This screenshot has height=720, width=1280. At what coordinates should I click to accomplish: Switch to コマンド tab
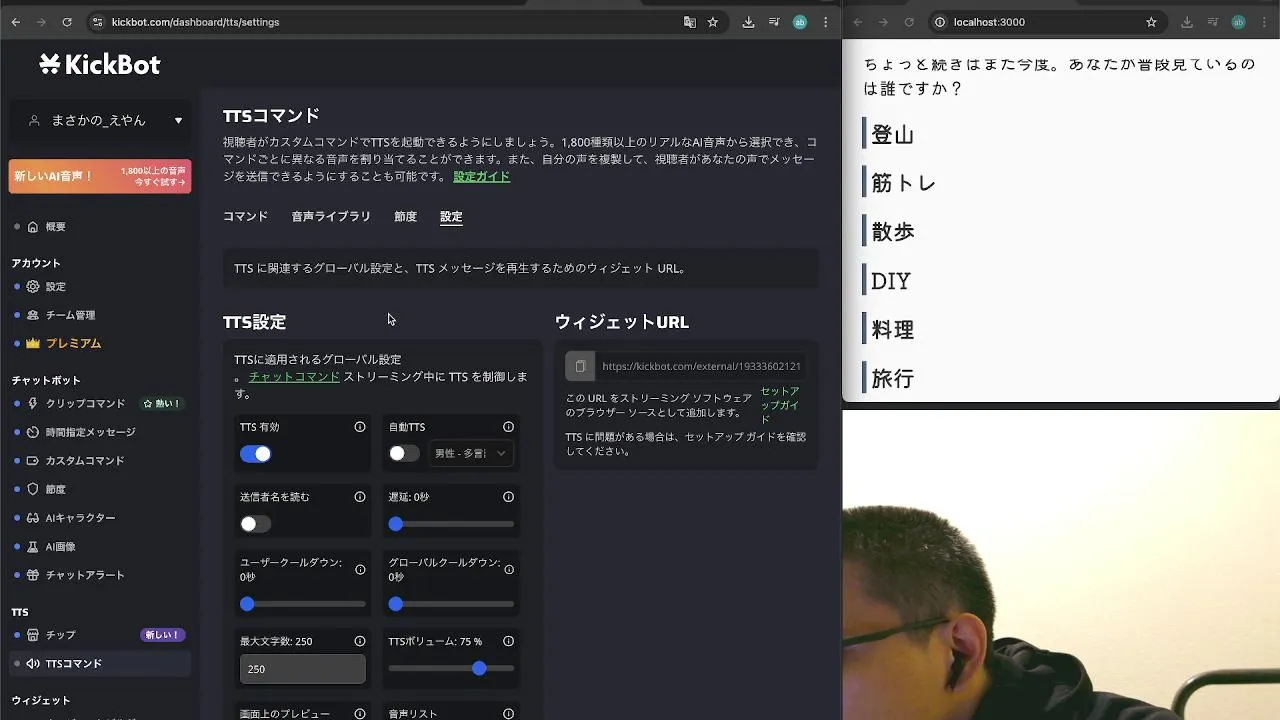pyautogui.click(x=245, y=216)
